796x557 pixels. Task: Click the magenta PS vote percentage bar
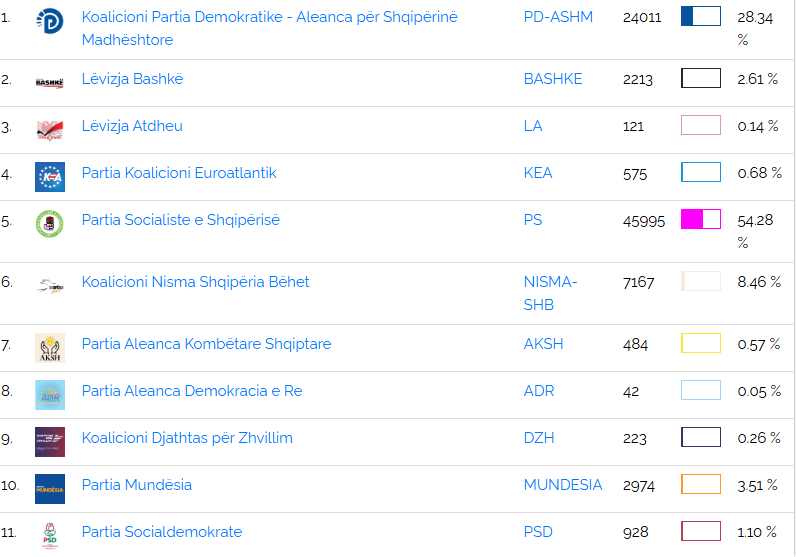pos(700,220)
